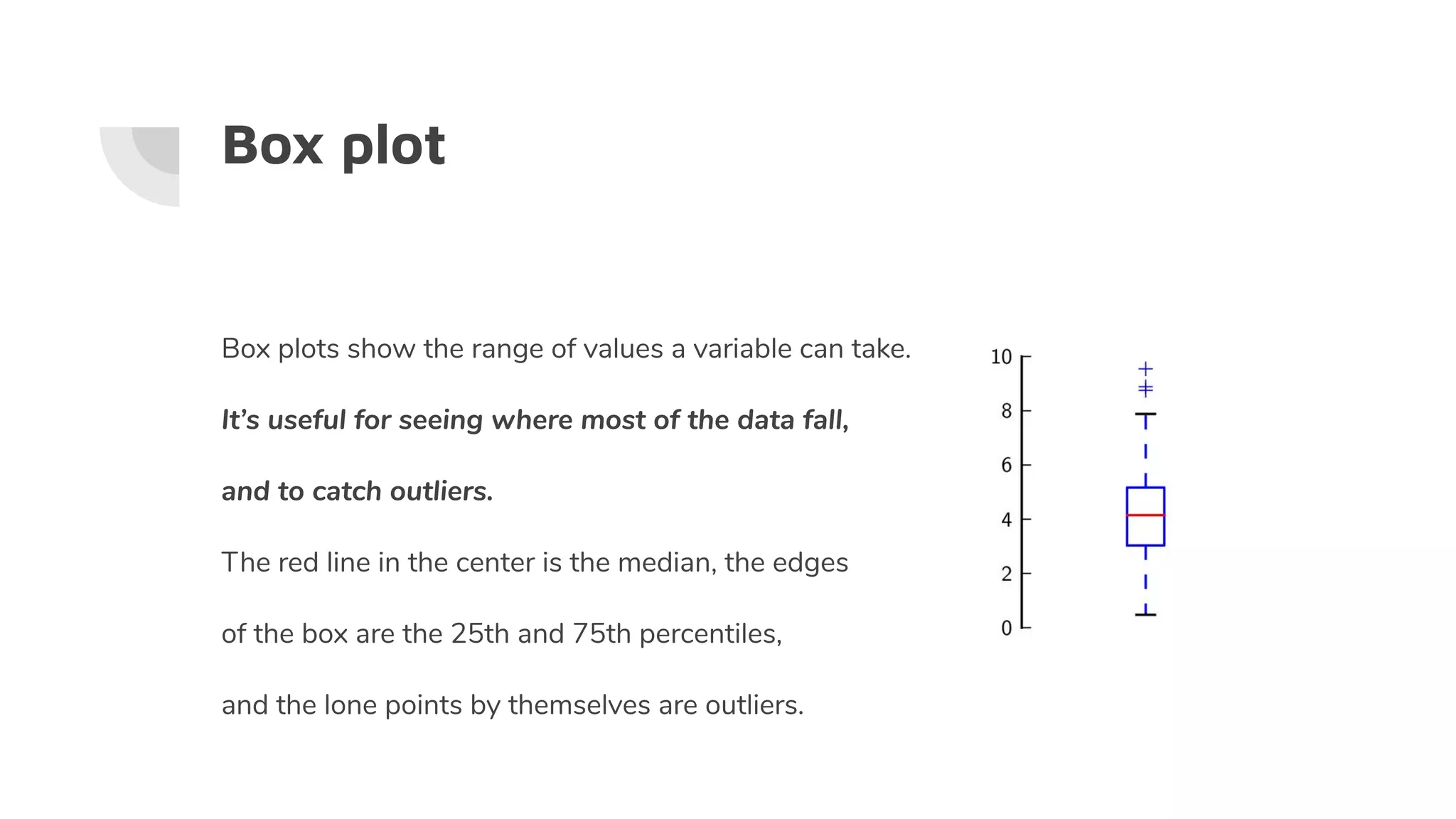1456x819 pixels.
Task: Click the red median line in the box plot
Action: tap(1145, 515)
